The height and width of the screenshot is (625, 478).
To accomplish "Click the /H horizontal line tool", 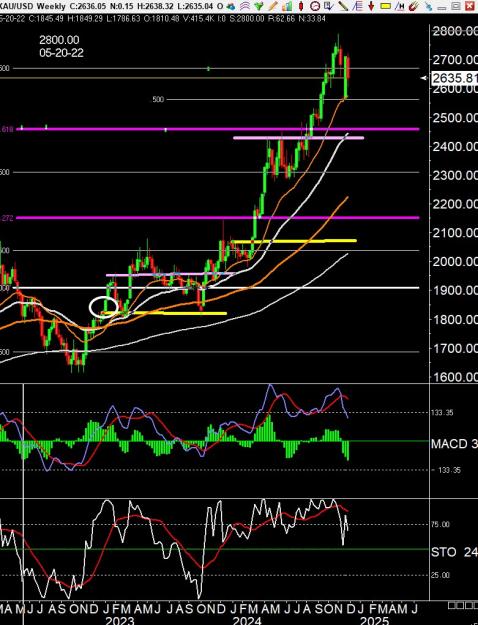I will [x=399, y=6].
